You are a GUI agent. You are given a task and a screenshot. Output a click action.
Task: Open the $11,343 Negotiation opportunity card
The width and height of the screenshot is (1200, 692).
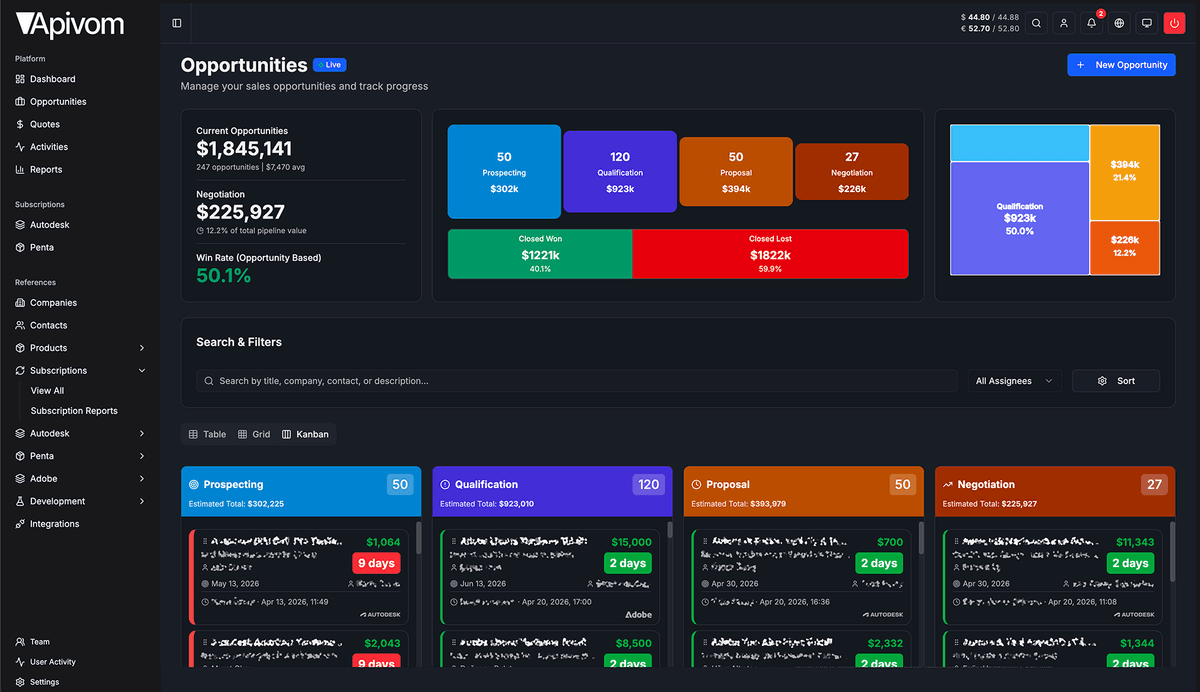pos(1052,577)
